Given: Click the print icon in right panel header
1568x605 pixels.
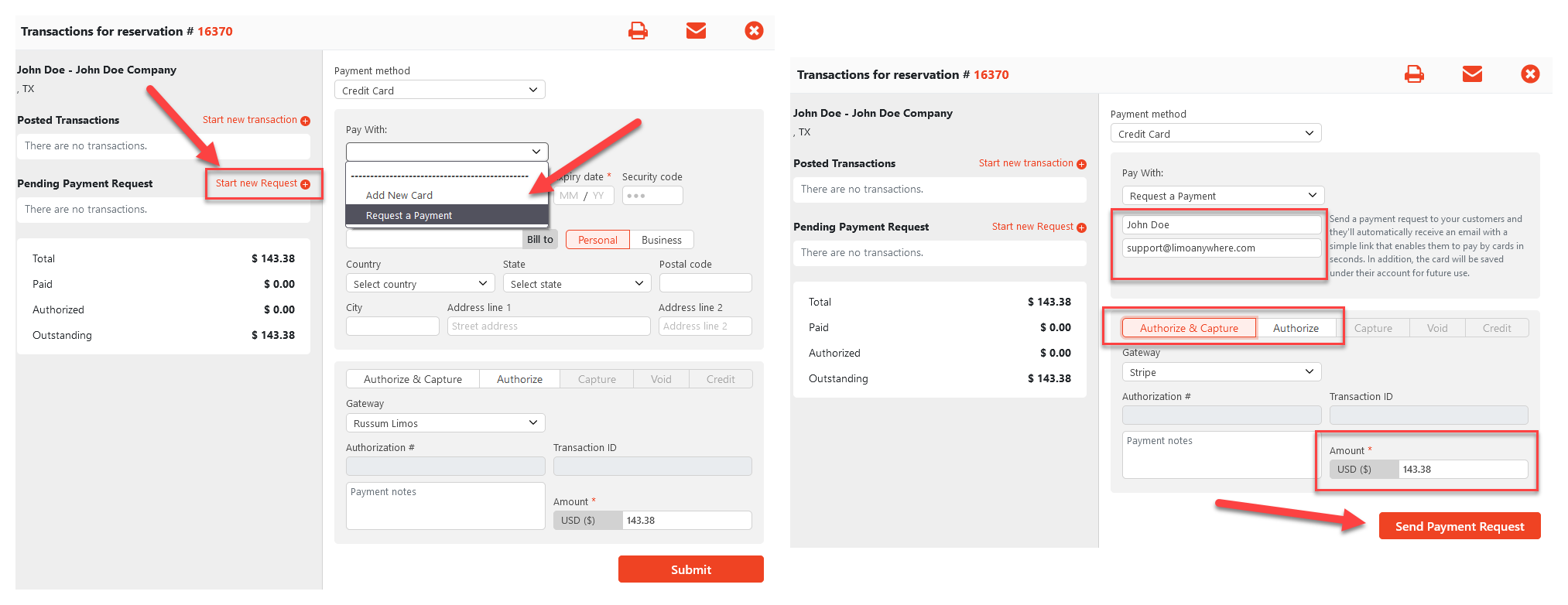Looking at the screenshot, I should tap(1414, 74).
